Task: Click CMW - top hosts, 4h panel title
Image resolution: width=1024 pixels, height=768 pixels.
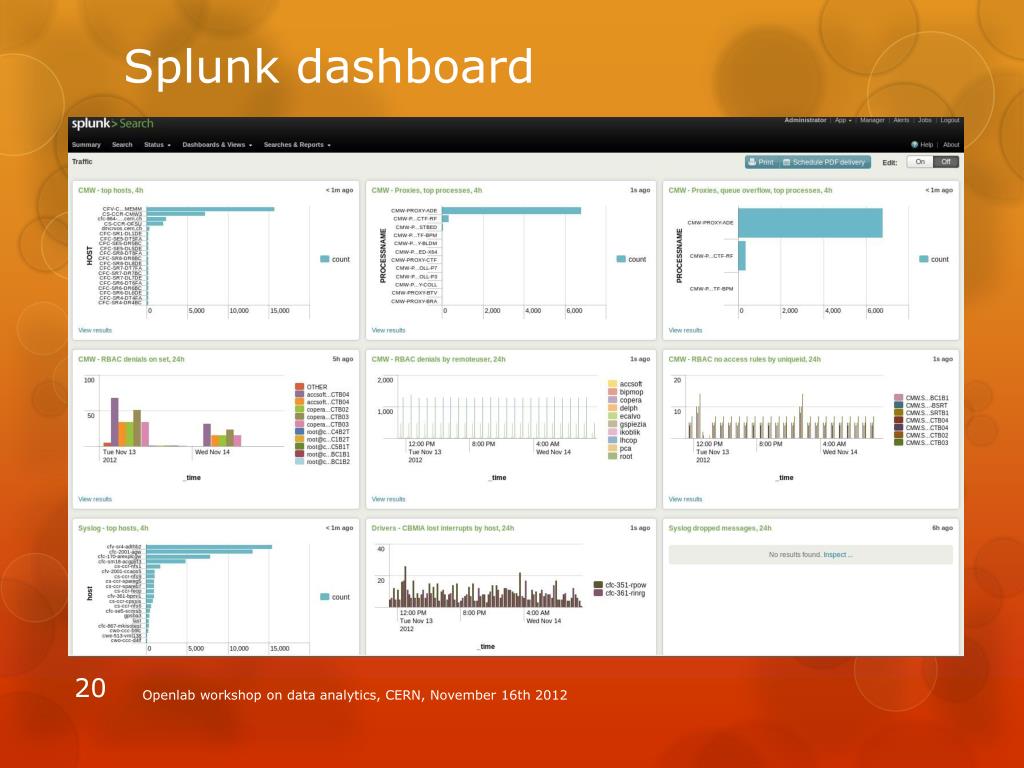Action: pos(110,191)
